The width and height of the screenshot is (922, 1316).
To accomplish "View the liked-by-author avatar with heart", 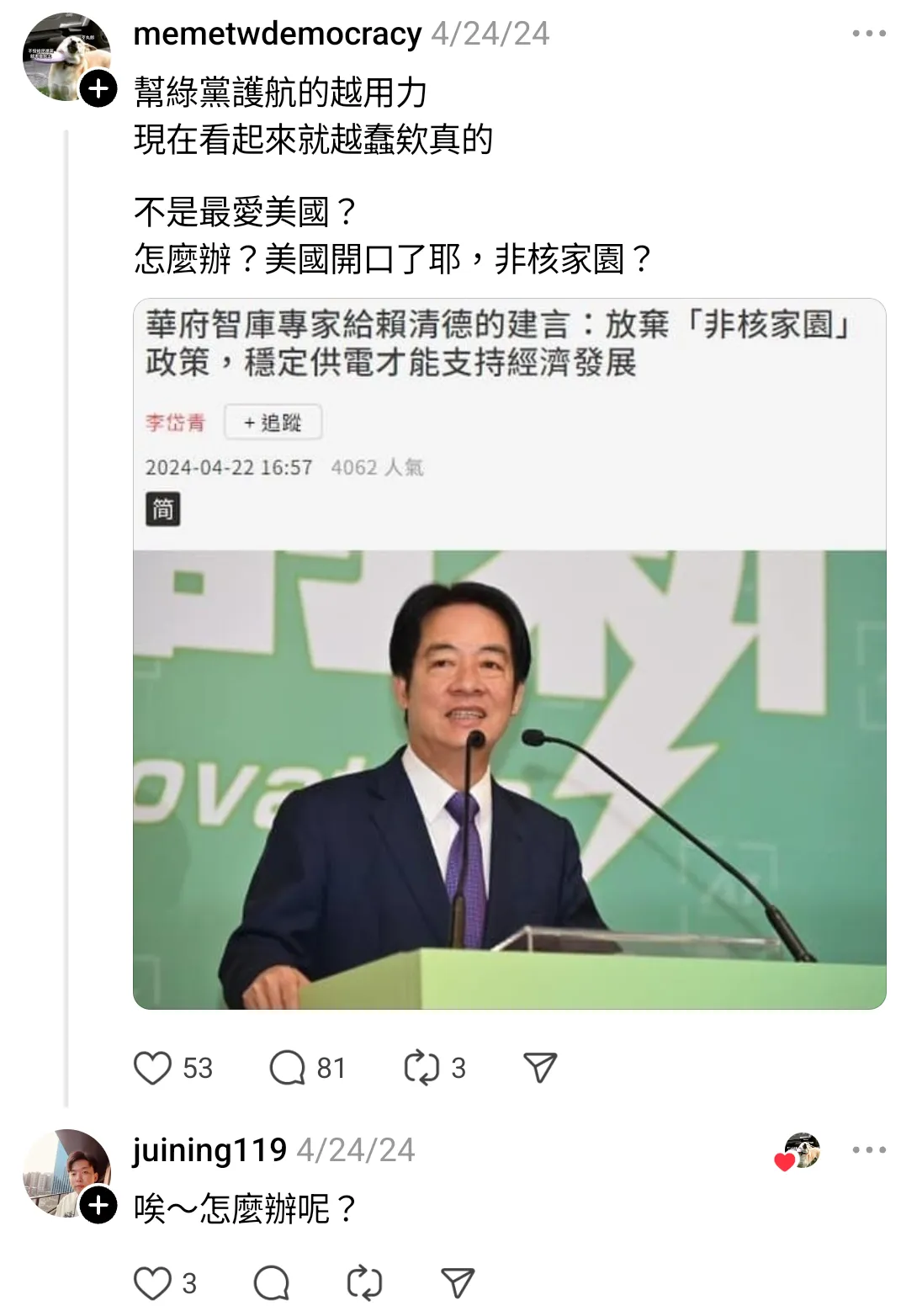I will point(797,1151).
